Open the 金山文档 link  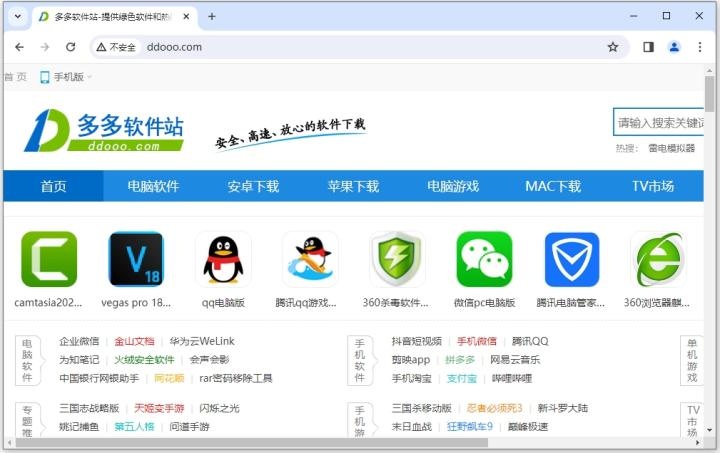[x=134, y=341]
